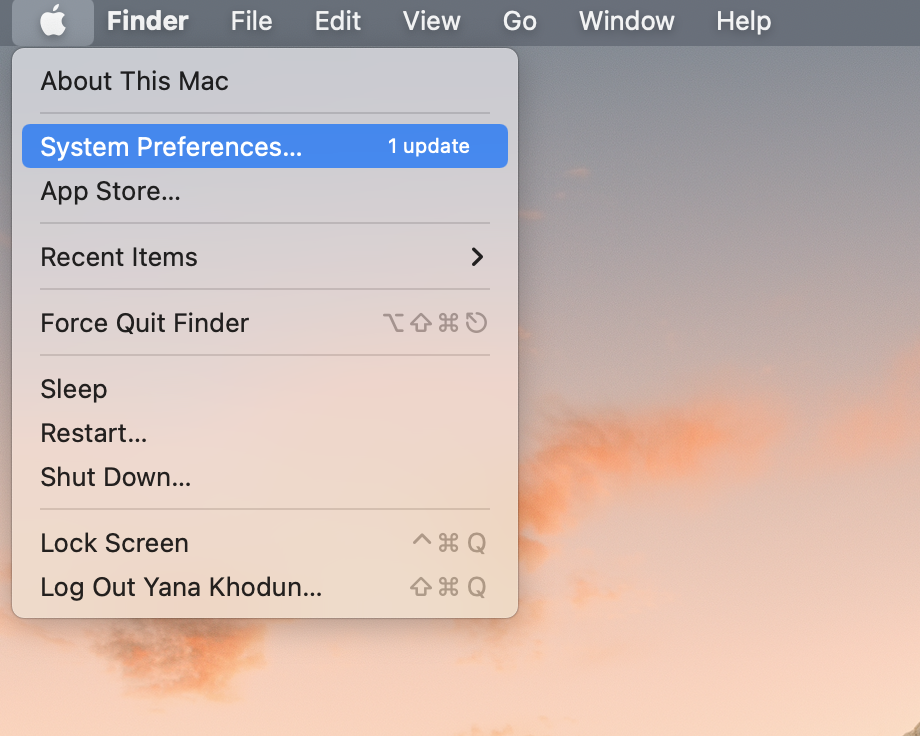Put the Mac to Sleep
The width and height of the screenshot is (920, 736).
(265, 389)
